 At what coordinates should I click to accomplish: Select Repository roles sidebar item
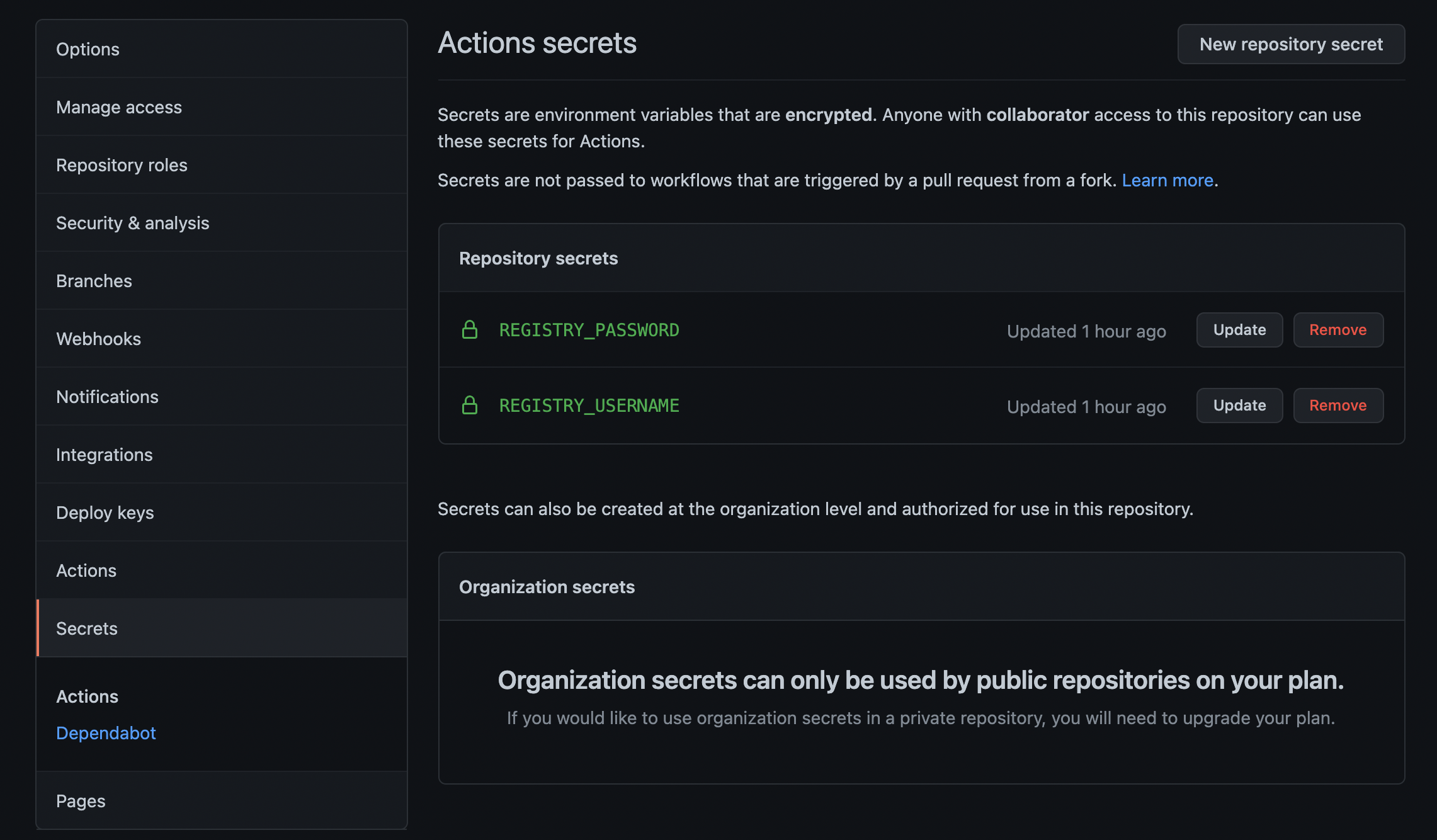tap(122, 165)
